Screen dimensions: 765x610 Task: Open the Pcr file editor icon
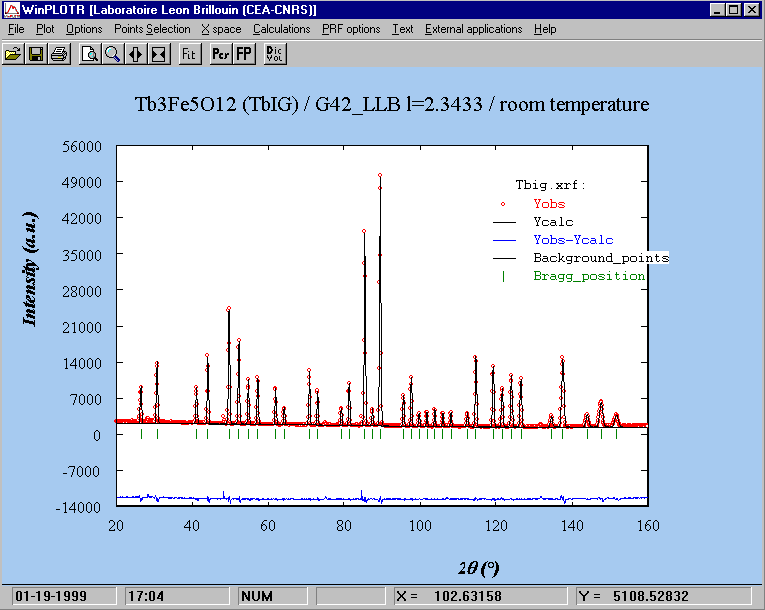click(x=221, y=54)
